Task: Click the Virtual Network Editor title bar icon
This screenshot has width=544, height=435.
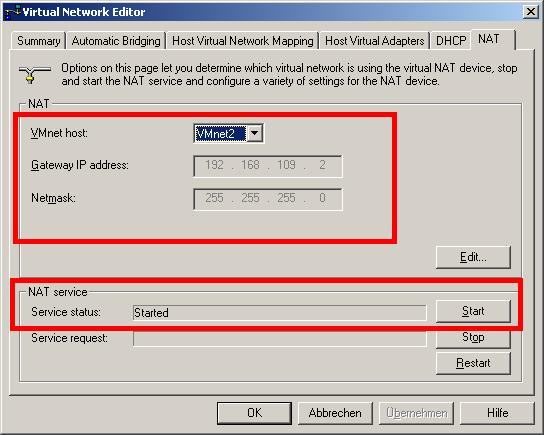Action: (12, 12)
